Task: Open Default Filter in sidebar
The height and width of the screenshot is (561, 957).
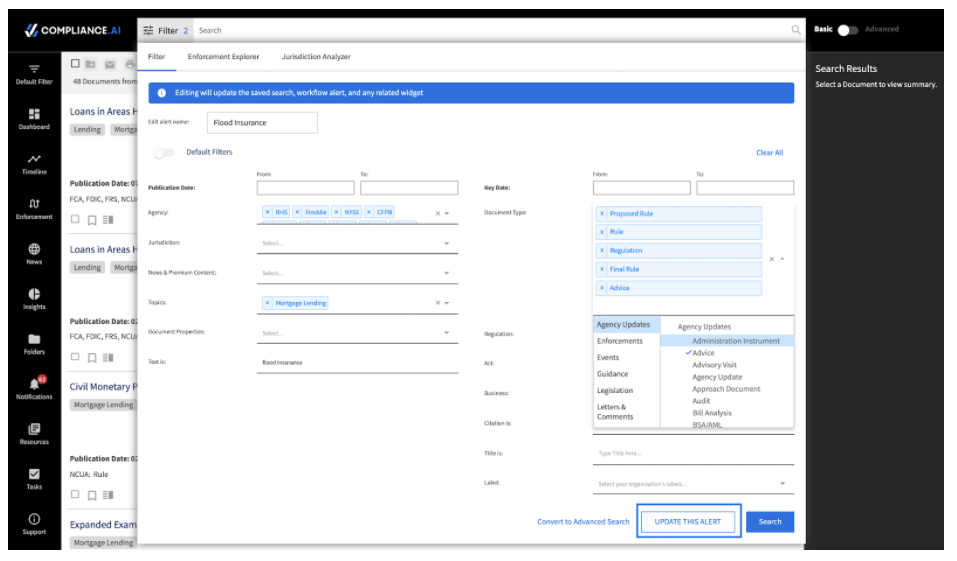Action: coord(34,74)
